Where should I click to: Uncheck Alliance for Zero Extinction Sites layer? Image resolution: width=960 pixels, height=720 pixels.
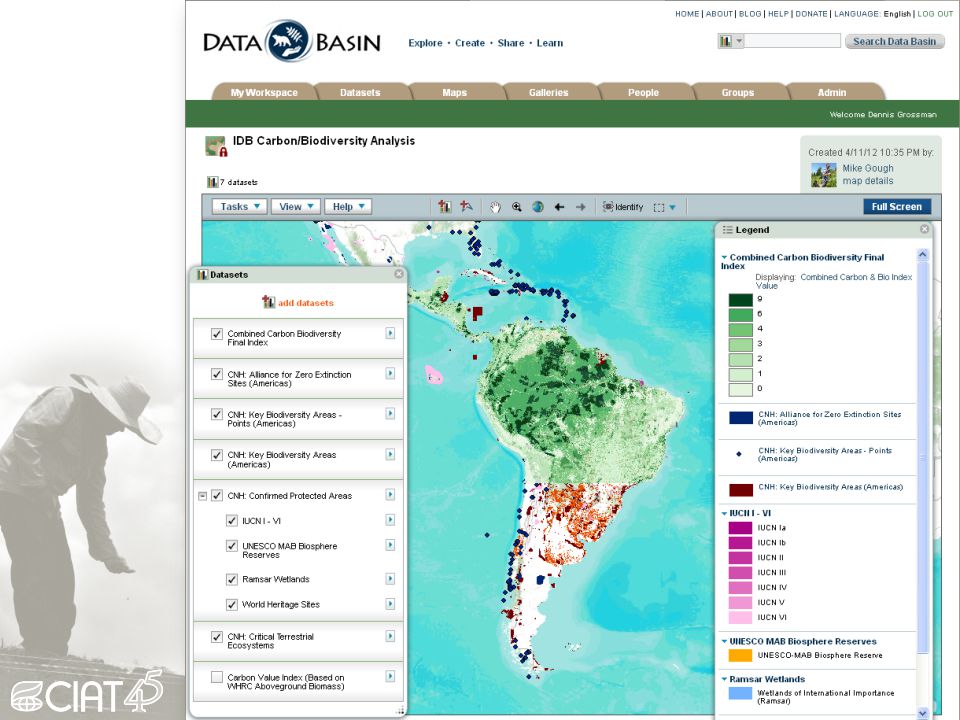pyautogui.click(x=217, y=374)
